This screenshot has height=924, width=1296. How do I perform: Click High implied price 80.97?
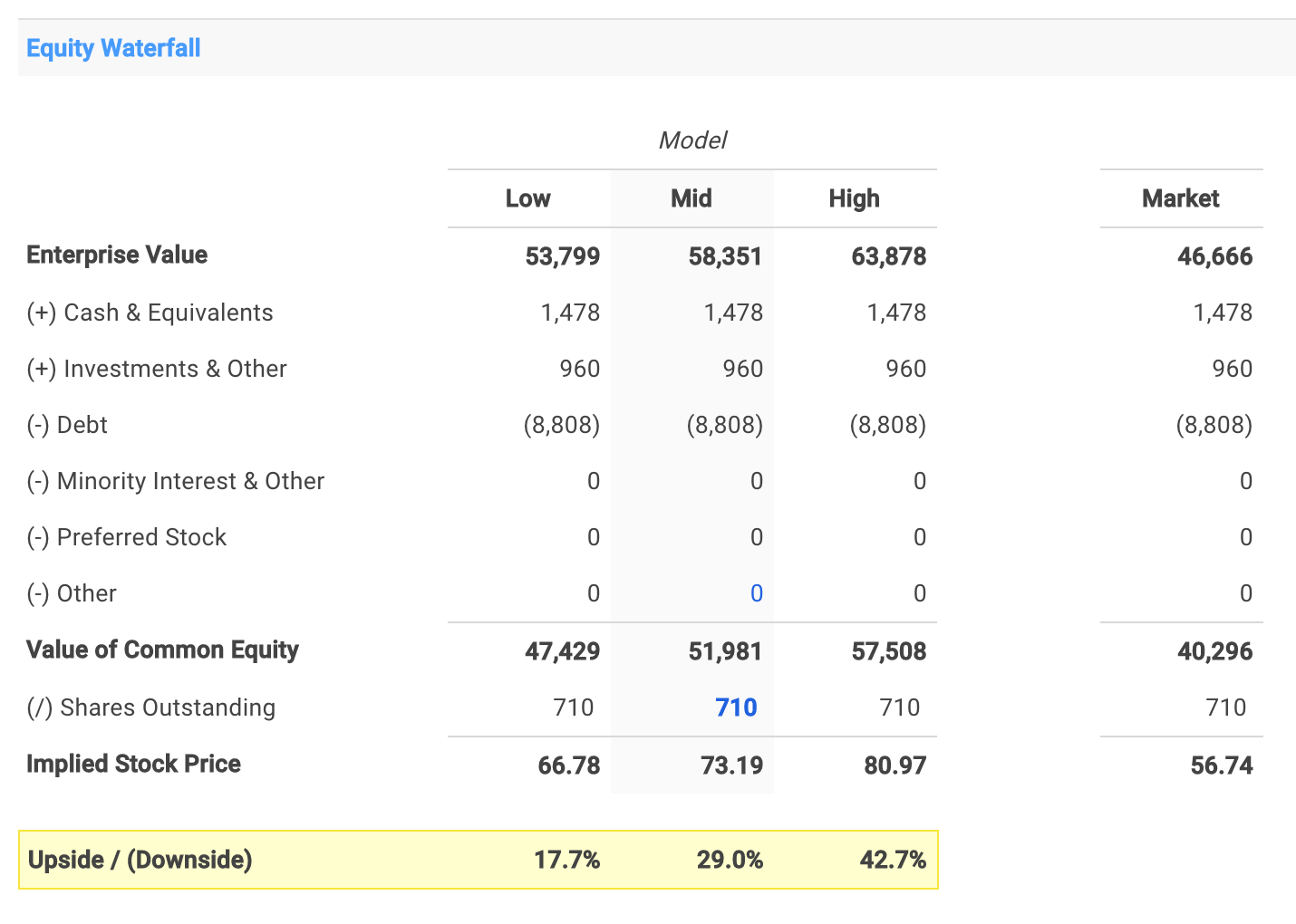[895, 765]
